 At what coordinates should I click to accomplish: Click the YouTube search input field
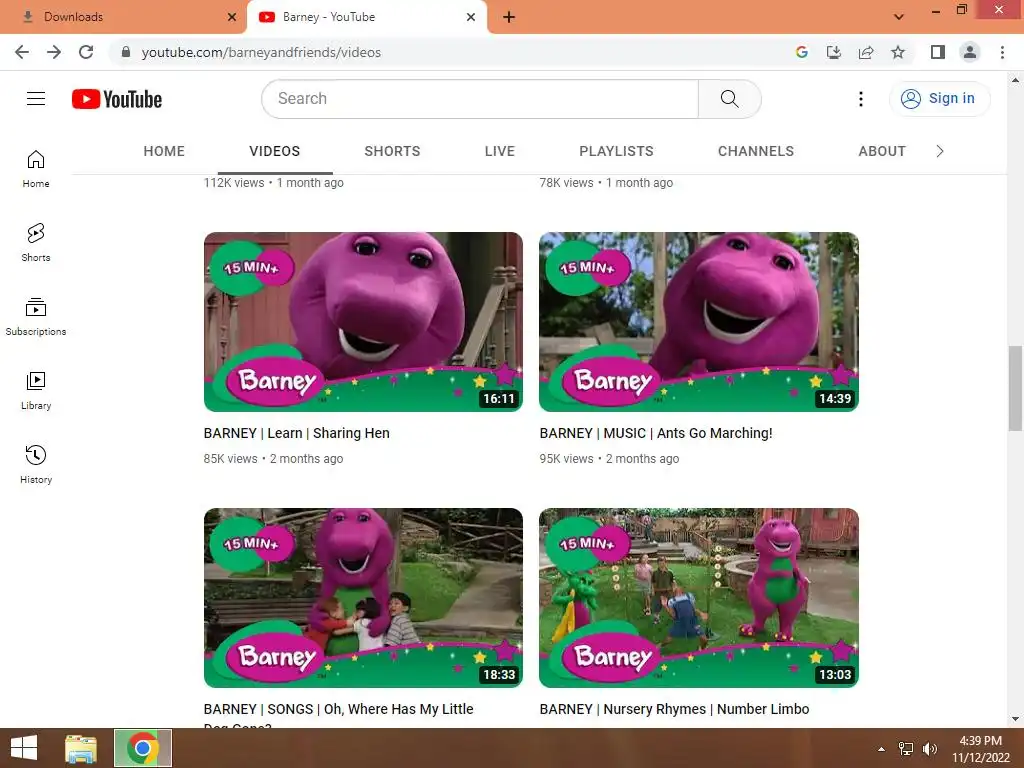click(480, 99)
